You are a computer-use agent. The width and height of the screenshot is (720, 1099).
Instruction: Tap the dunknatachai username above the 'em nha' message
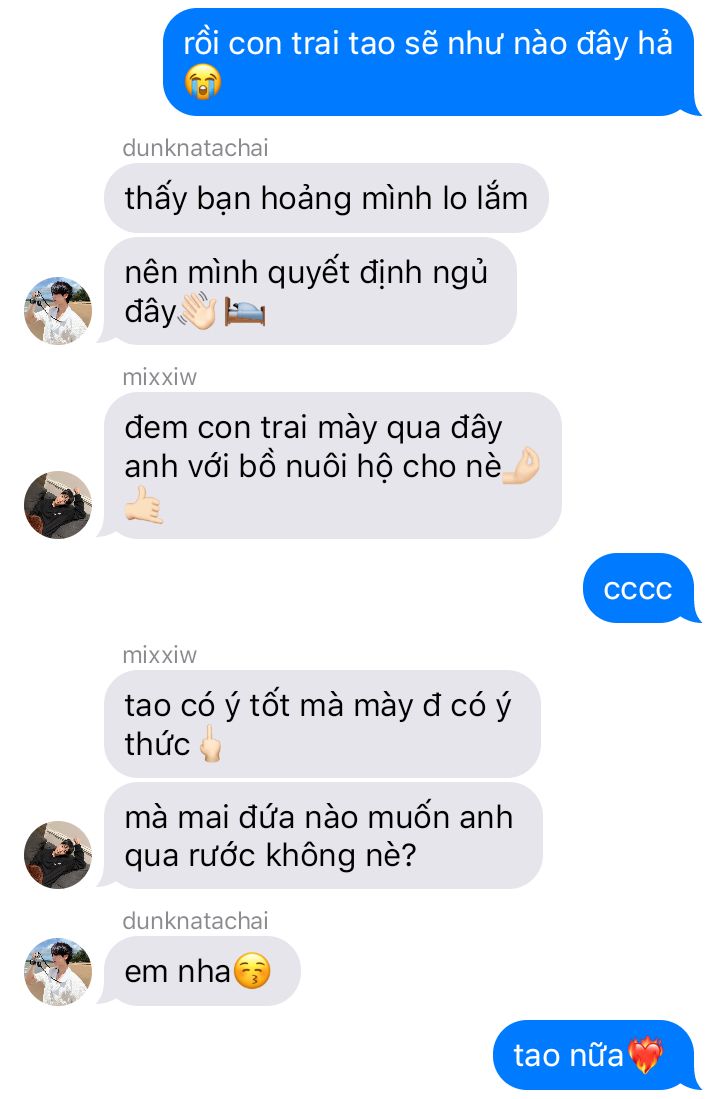coord(195,921)
